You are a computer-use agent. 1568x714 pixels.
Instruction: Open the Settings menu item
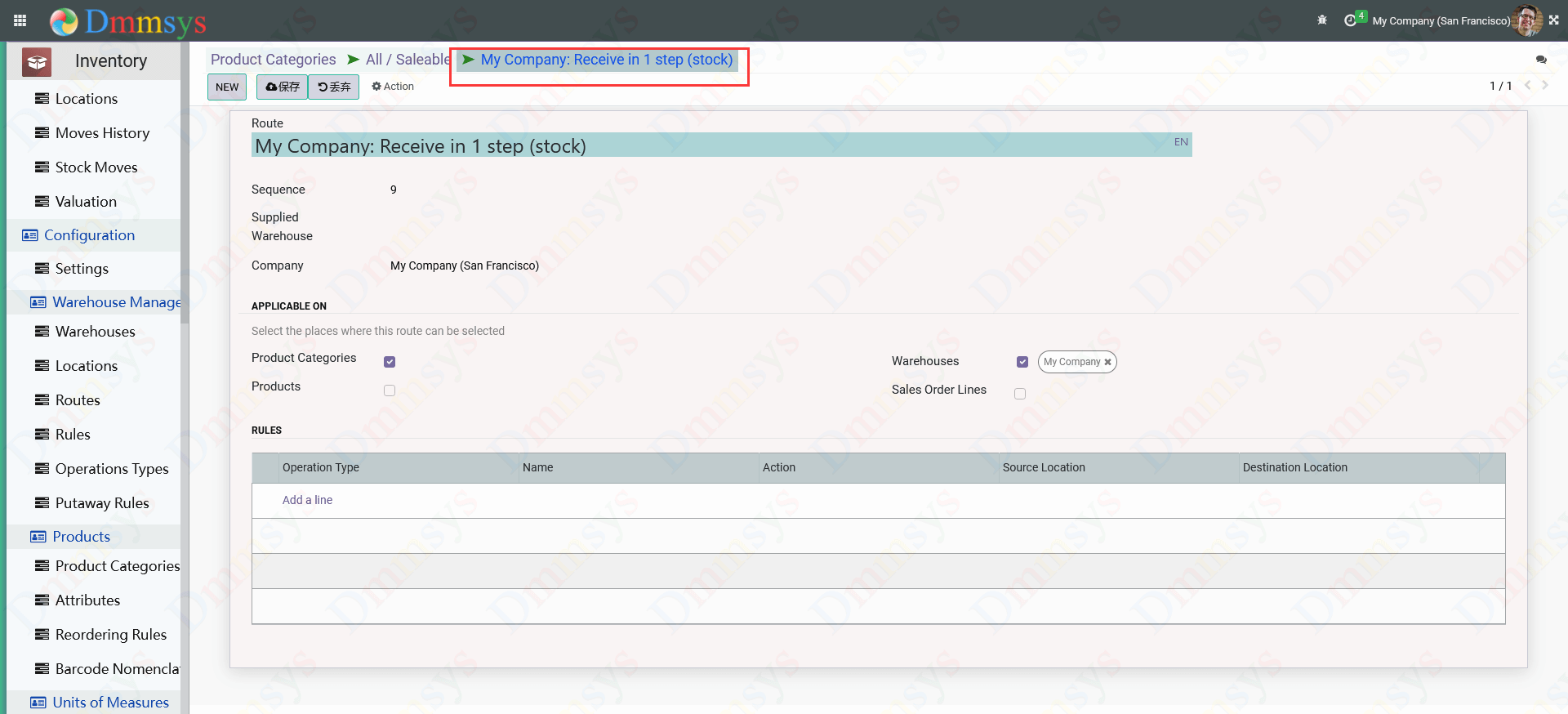(82, 268)
